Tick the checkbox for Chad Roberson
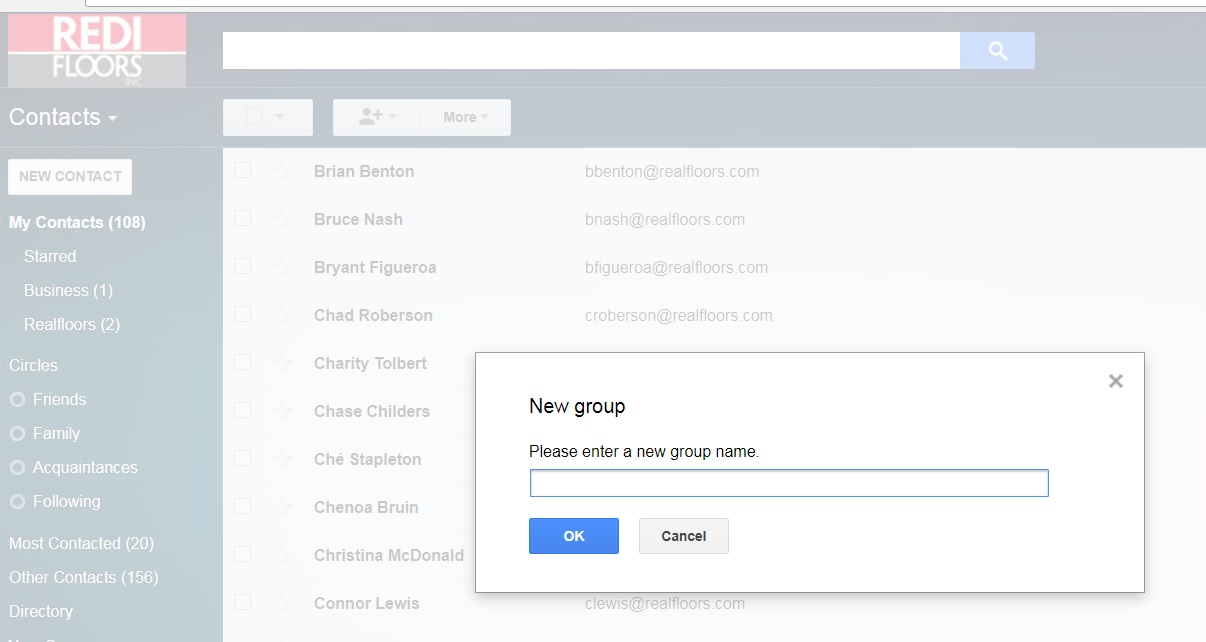Screen dimensions: 1206x642 [x=242, y=314]
